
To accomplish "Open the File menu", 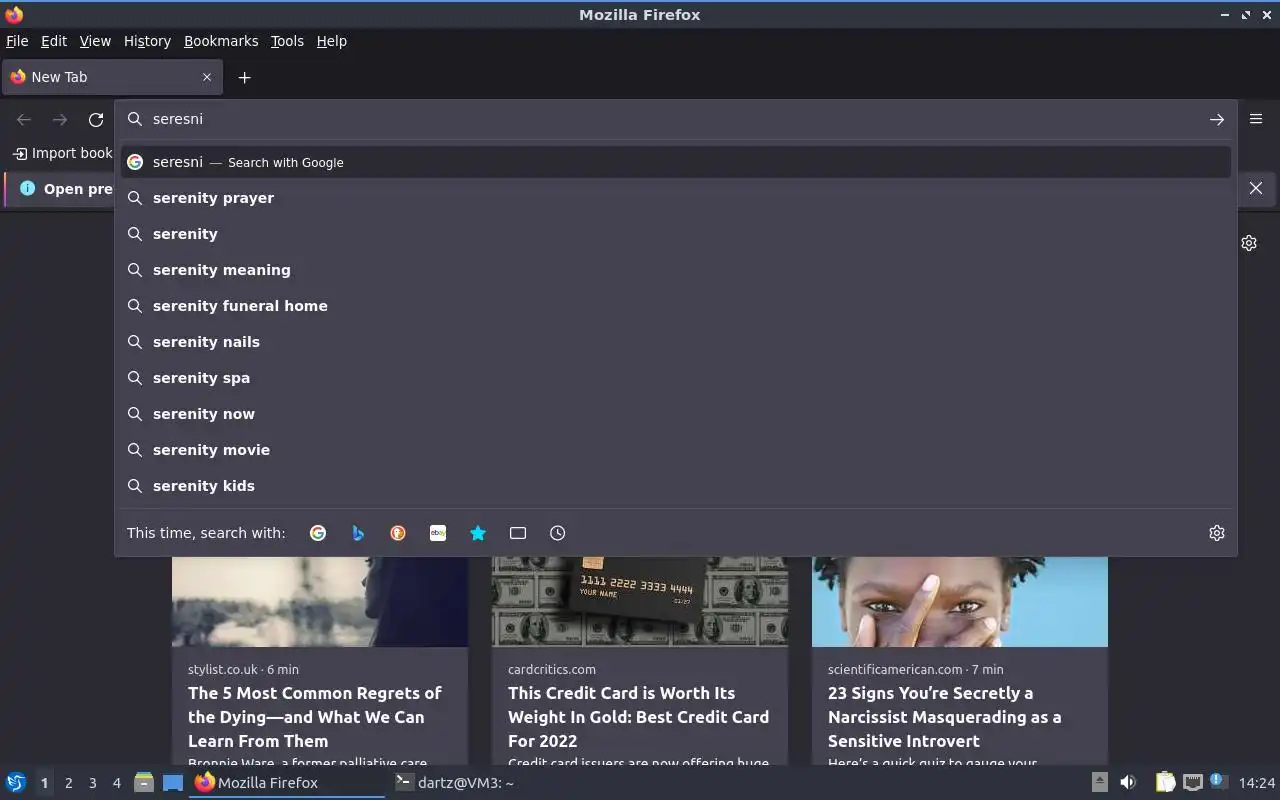I will (17, 41).
